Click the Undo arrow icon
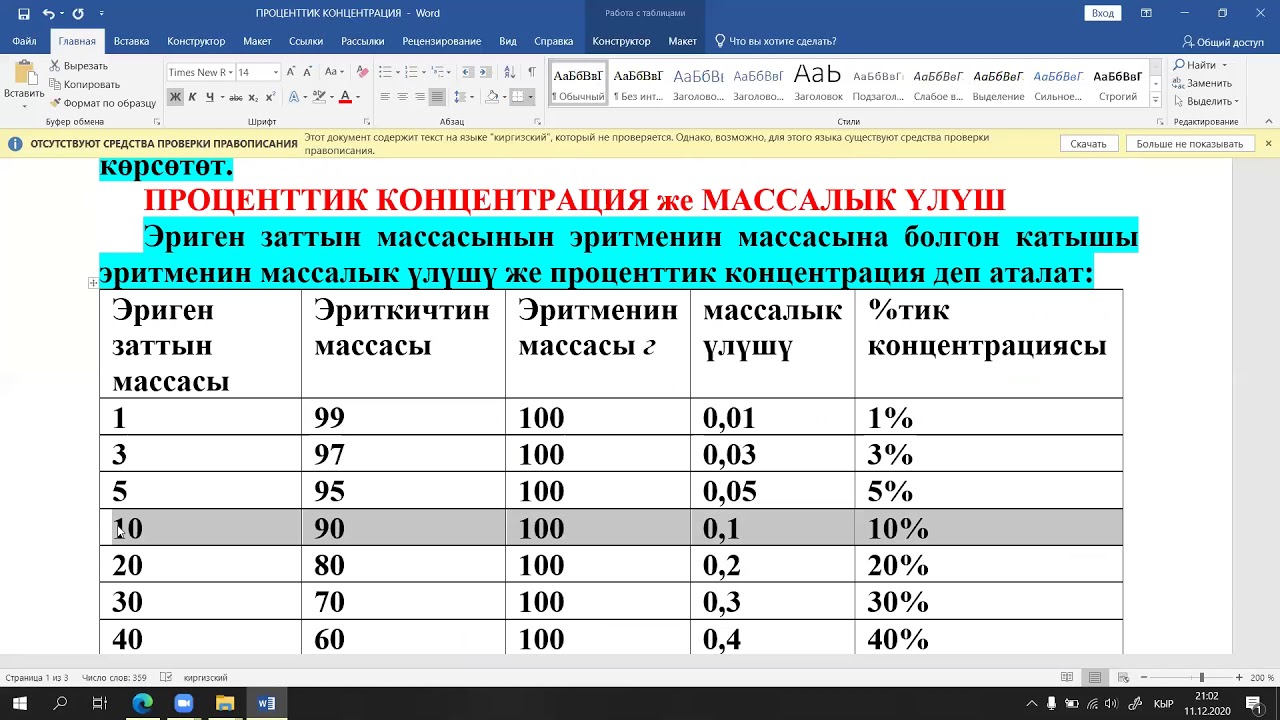 [x=48, y=14]
